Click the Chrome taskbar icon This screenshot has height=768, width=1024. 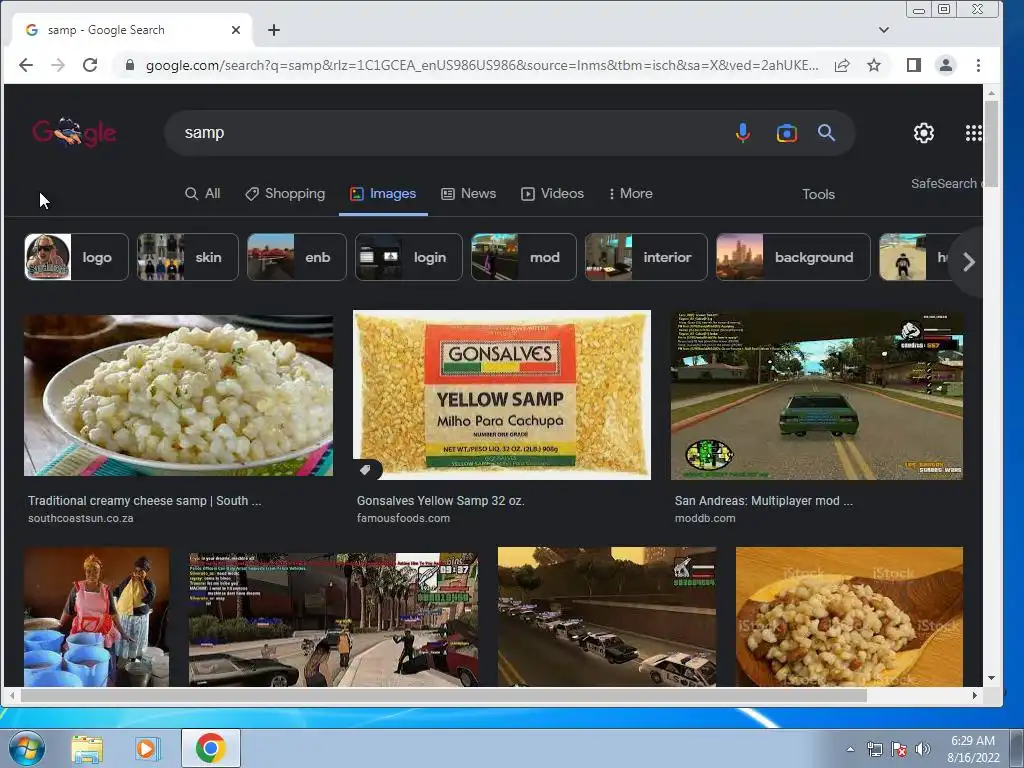(211, 748)
